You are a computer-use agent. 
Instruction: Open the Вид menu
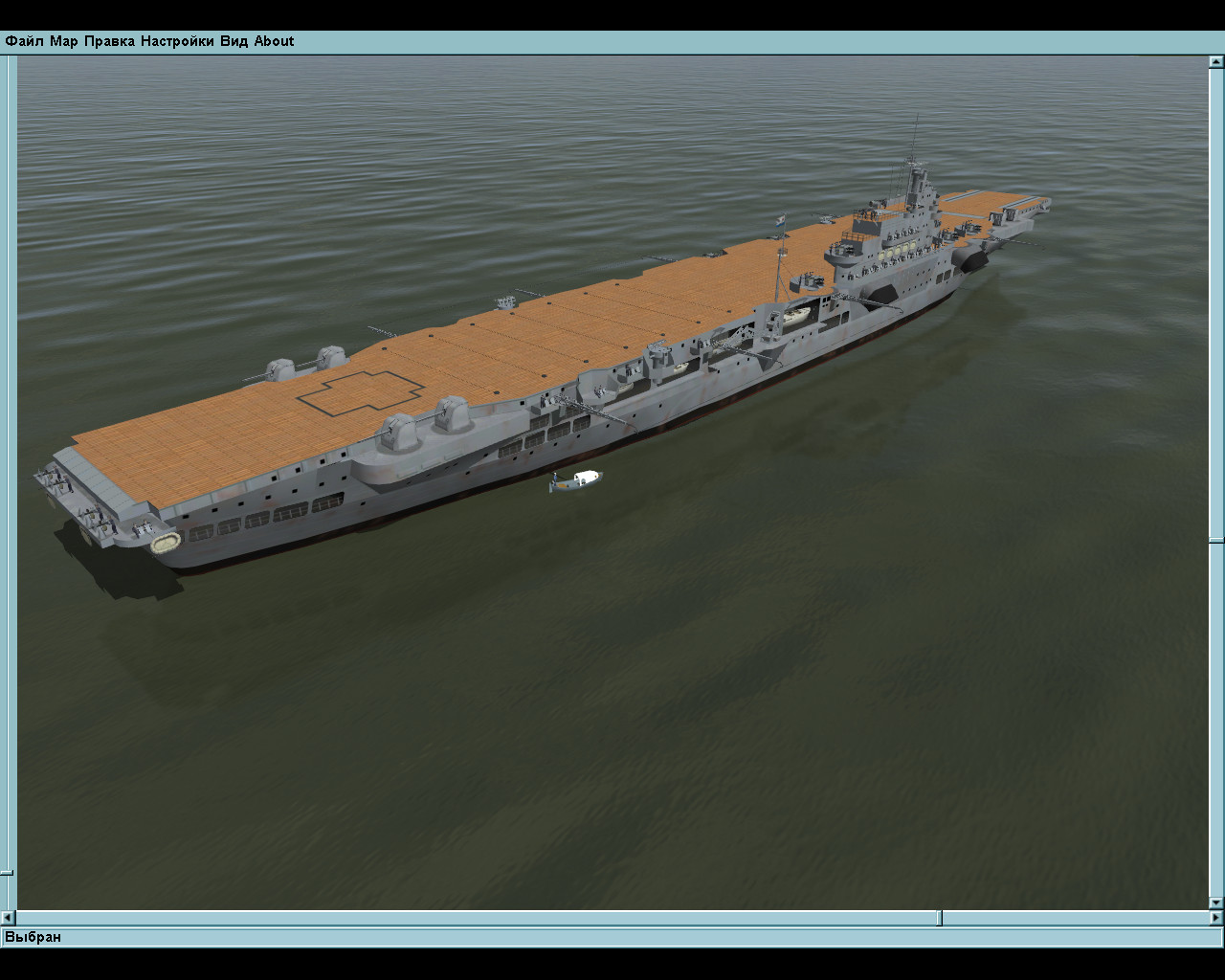coord(234,41)
